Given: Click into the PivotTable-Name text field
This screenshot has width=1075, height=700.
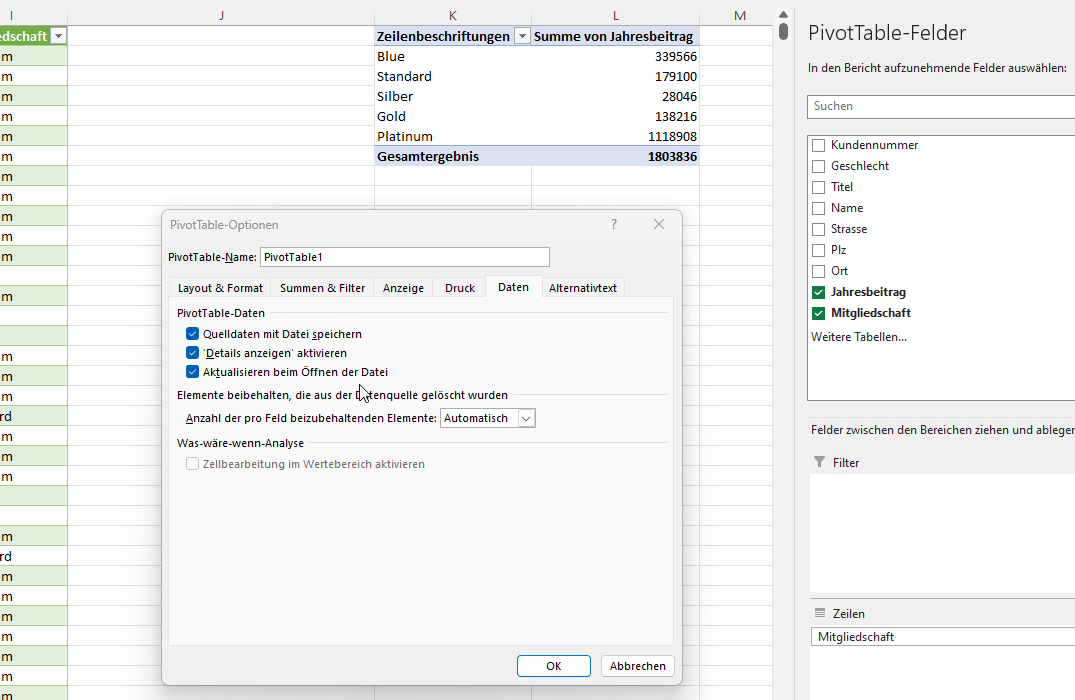Looking at the screenshot, I should click(x=404, y=257).
